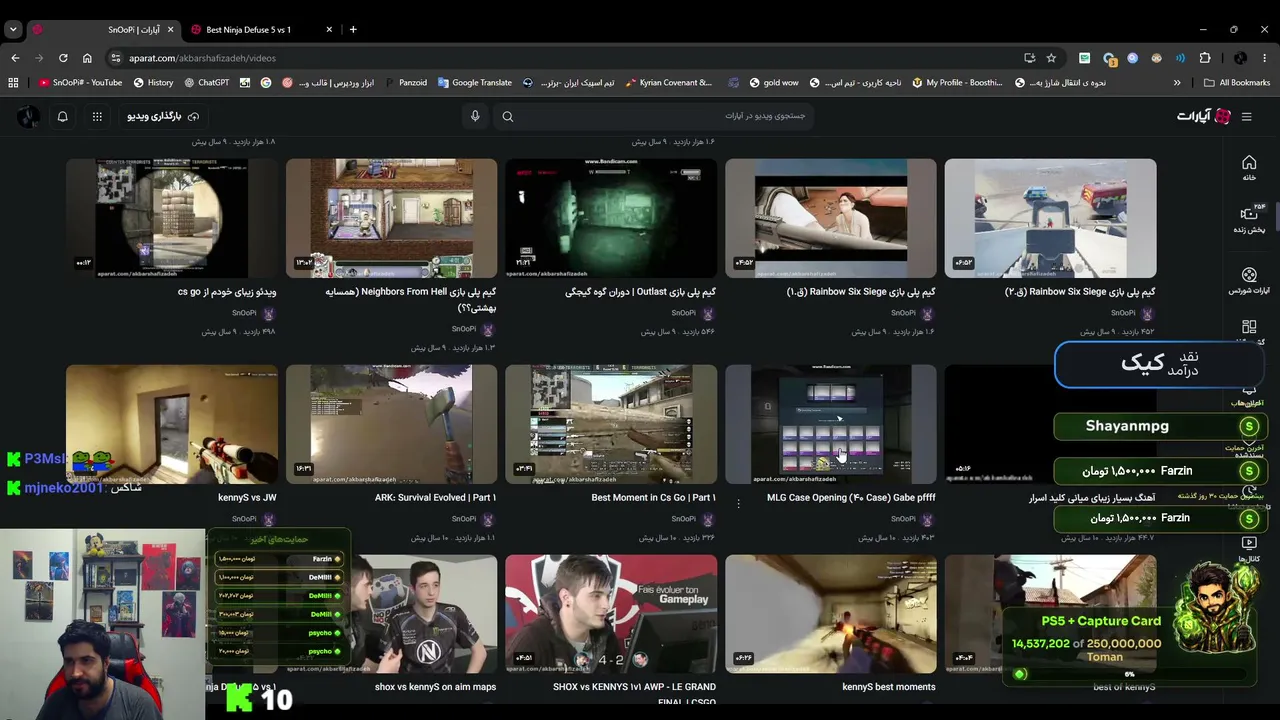
Task: Play the kennyS best moments thumbnail
Action: click(831, 614)
